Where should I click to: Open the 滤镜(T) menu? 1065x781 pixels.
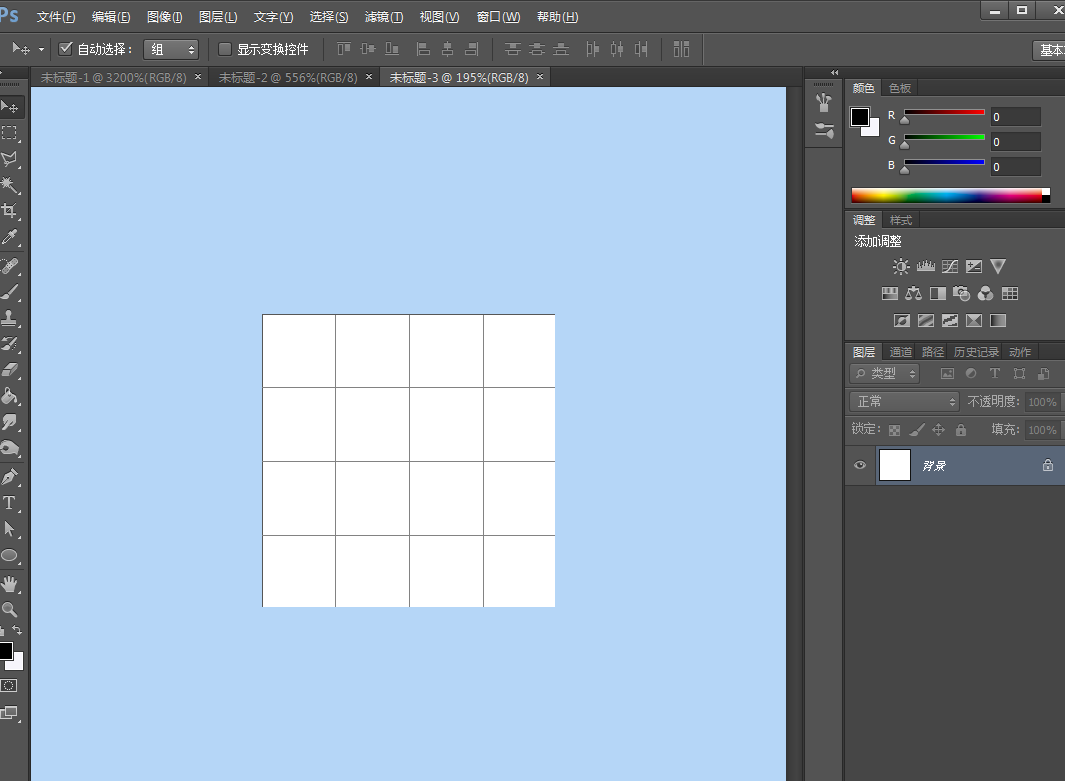[384, 17]
